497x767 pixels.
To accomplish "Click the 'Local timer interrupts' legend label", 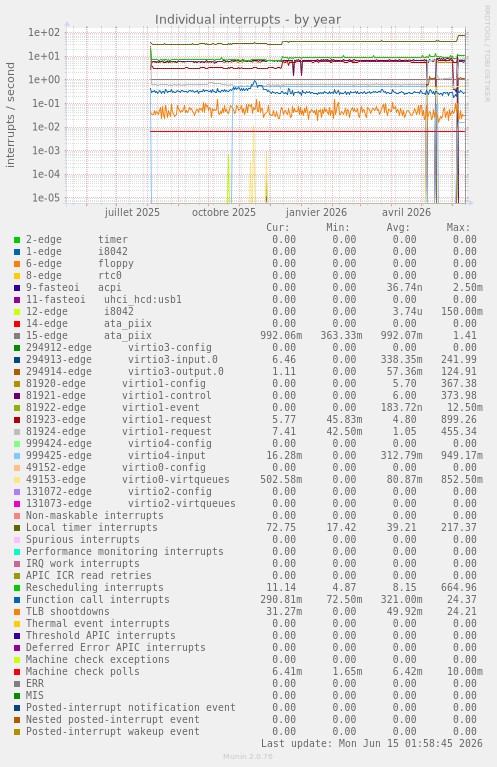I will (92, 528).
